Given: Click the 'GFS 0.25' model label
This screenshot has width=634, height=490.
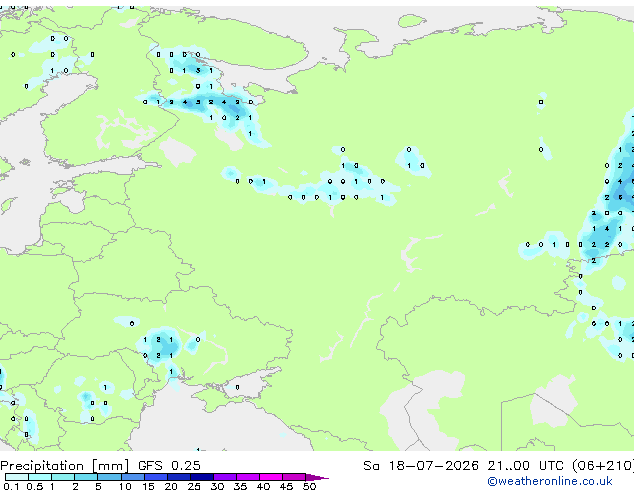Looking at the screenshot, I should [169, 466].
